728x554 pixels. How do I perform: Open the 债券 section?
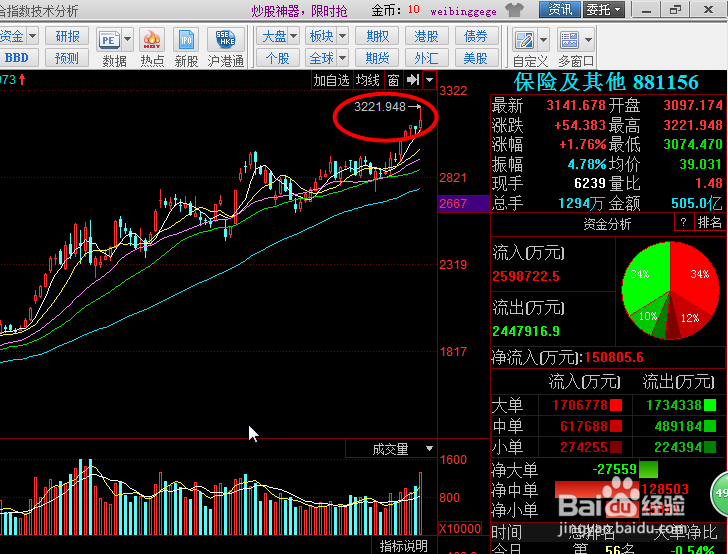475,36
